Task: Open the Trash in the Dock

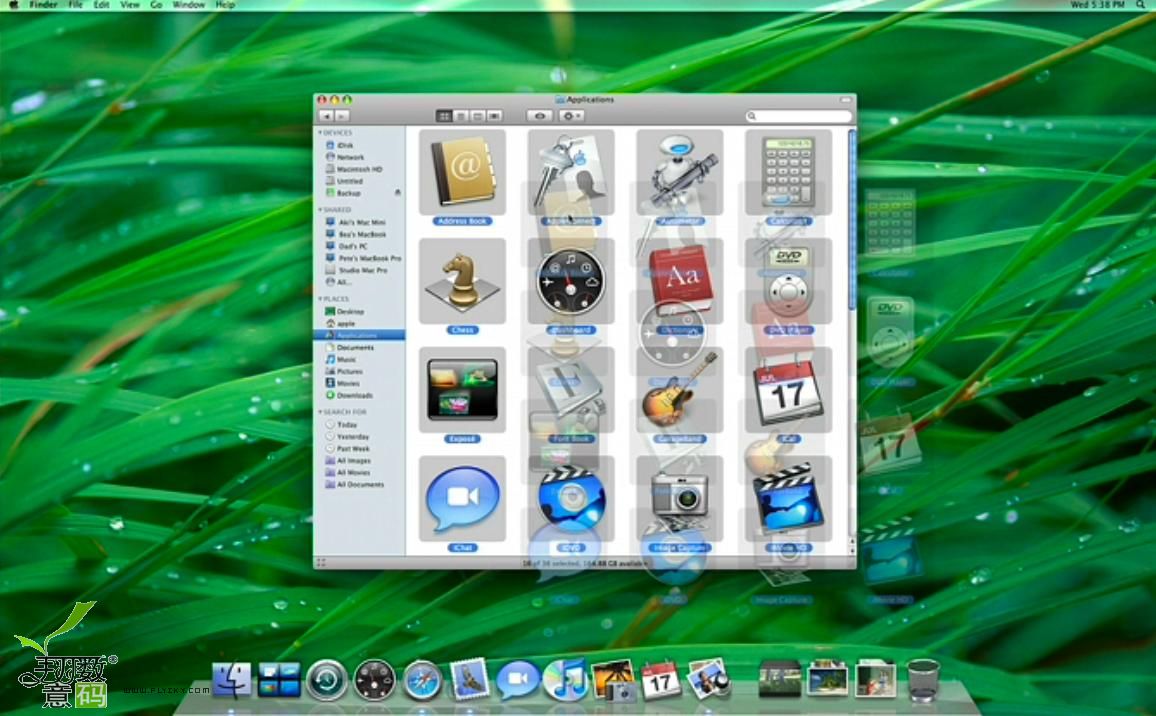Action: pyautogui.click(x=923, y=680)
